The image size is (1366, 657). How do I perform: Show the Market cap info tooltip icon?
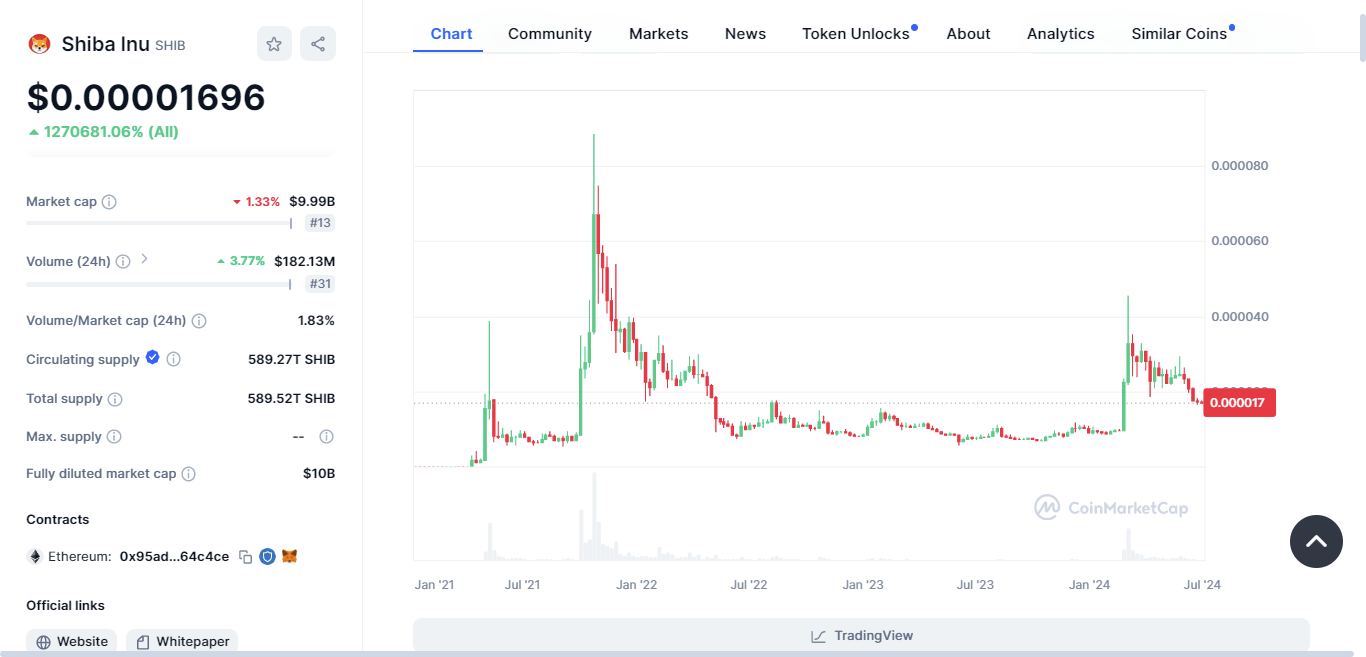[x=109, y=202]
